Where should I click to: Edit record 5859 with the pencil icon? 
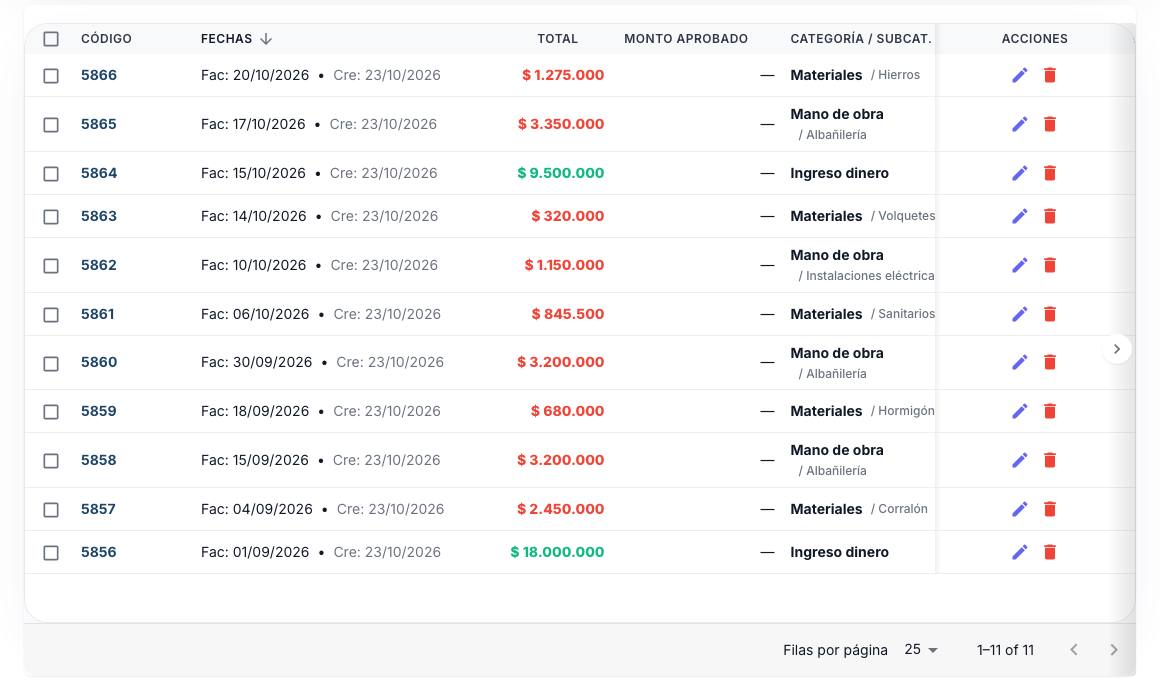(x=1019, y=411)
